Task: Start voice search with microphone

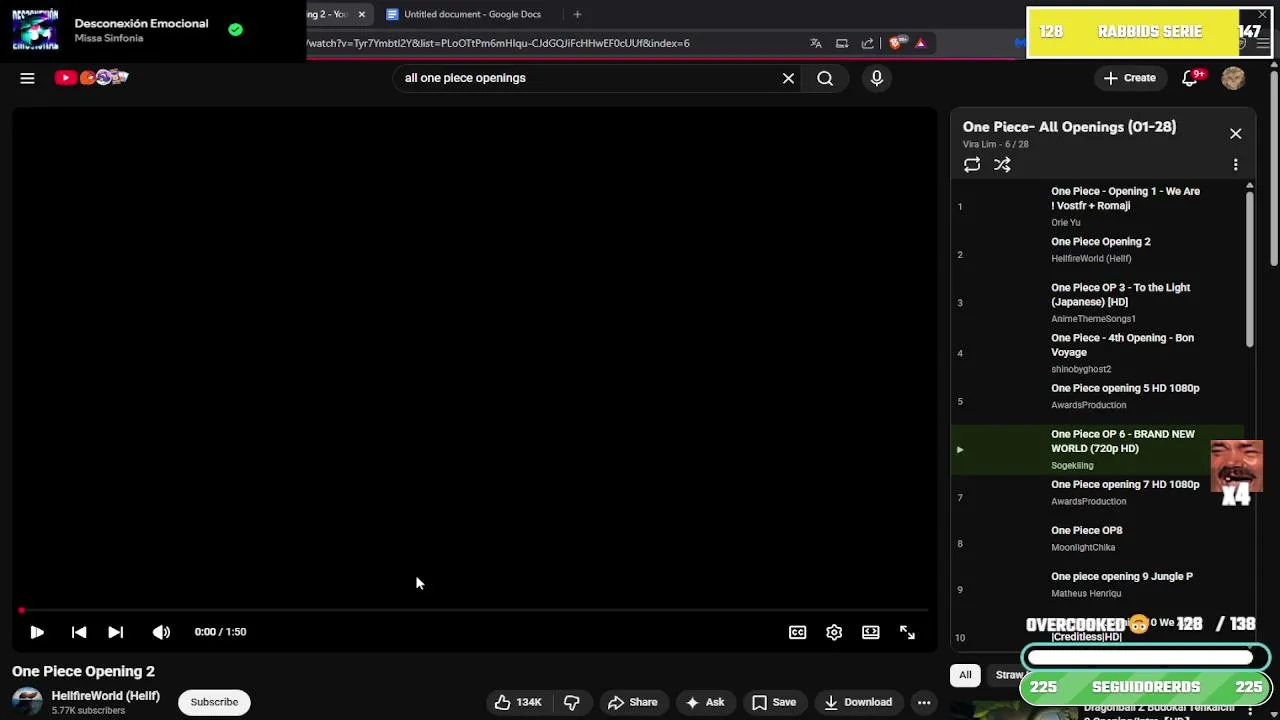Action: (877, 78)
